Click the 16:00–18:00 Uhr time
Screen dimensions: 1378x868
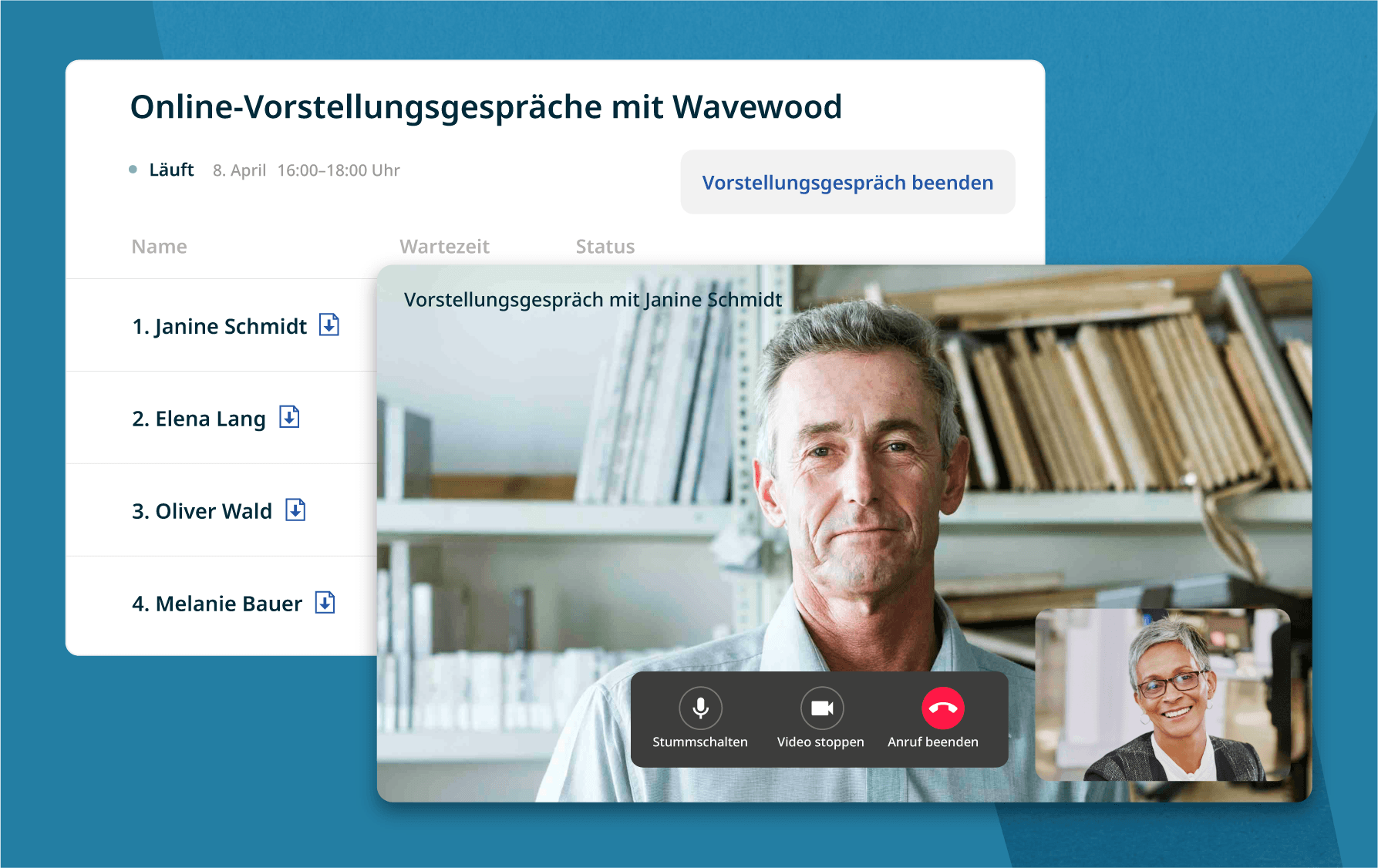339,170
